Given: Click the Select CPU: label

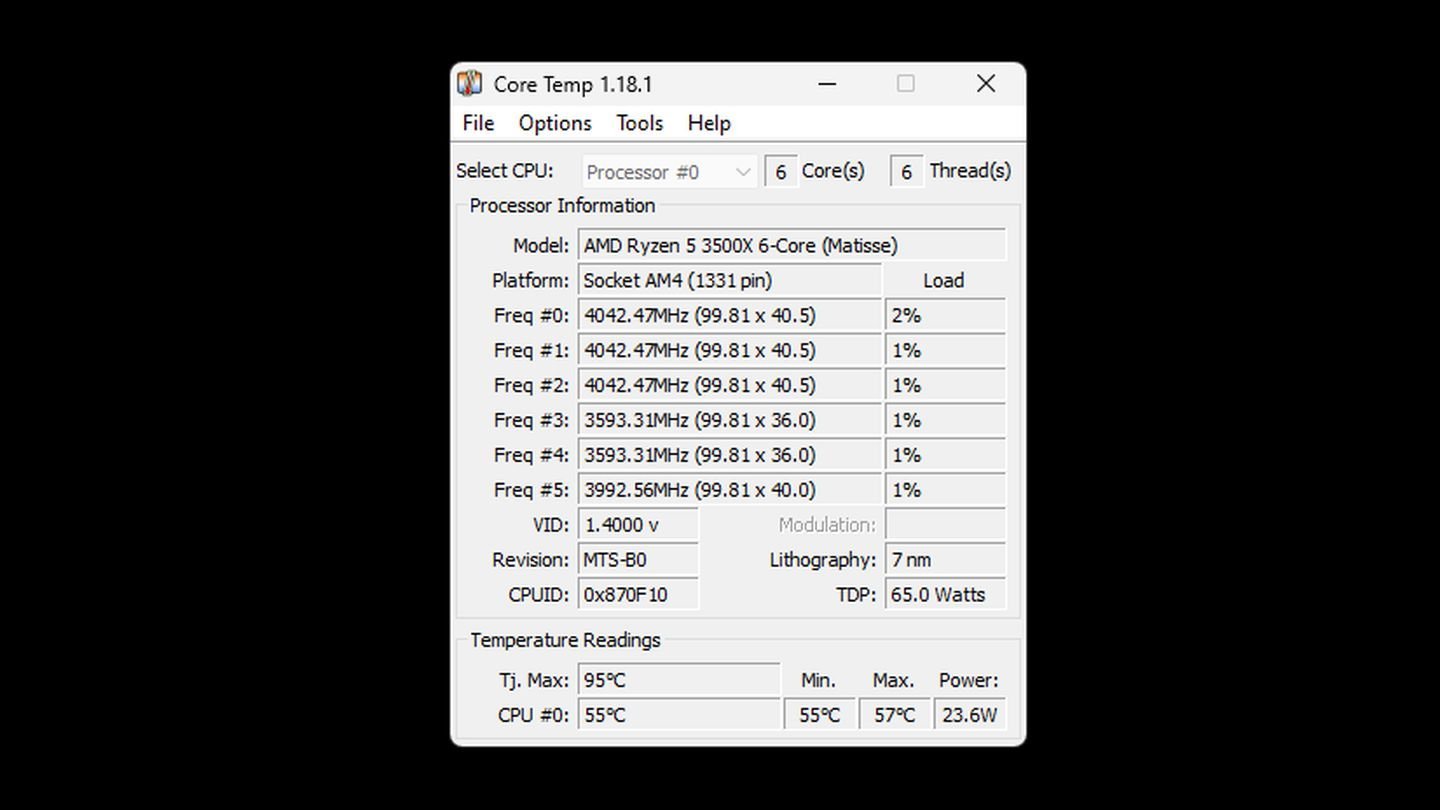Looking at the screenshot, I should (x=505, y=171).
